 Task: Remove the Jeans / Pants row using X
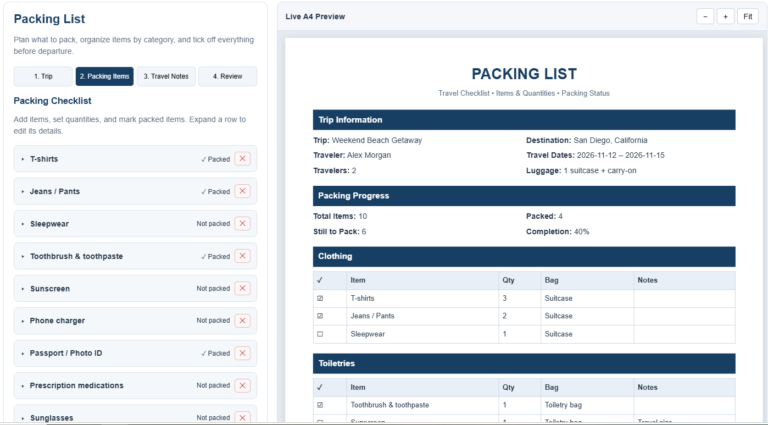coord(242,191)
